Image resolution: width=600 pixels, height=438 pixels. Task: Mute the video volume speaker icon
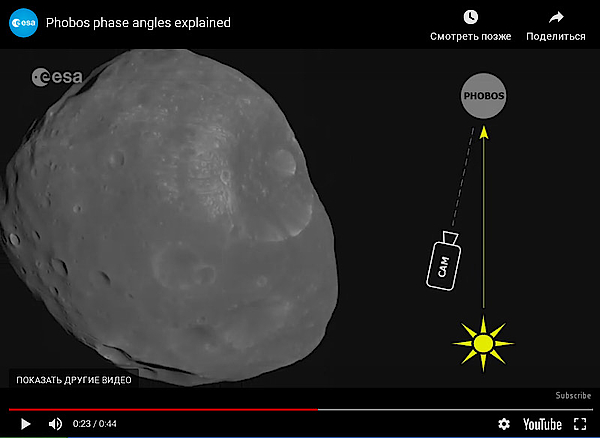55,424
